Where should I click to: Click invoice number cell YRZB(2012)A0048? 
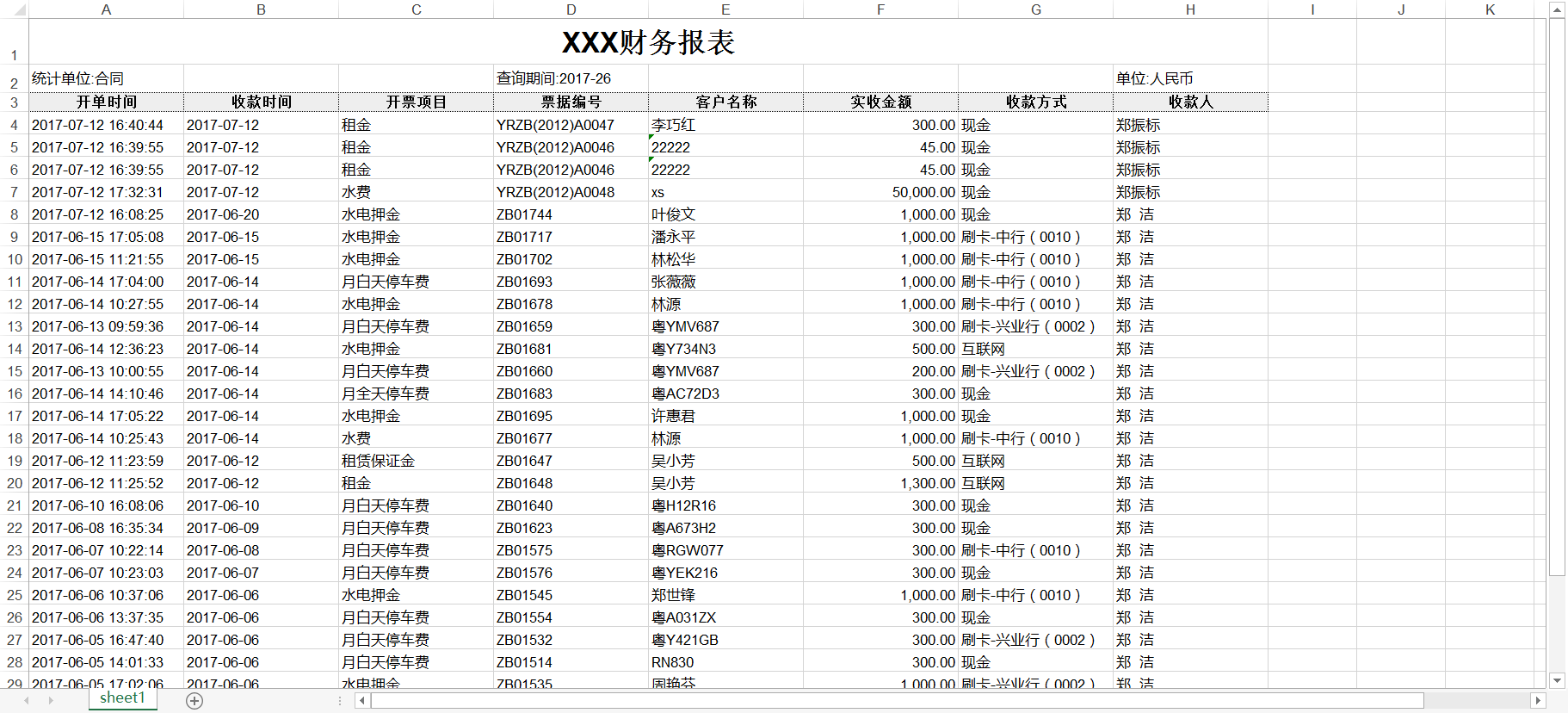[x=571, y=192]
